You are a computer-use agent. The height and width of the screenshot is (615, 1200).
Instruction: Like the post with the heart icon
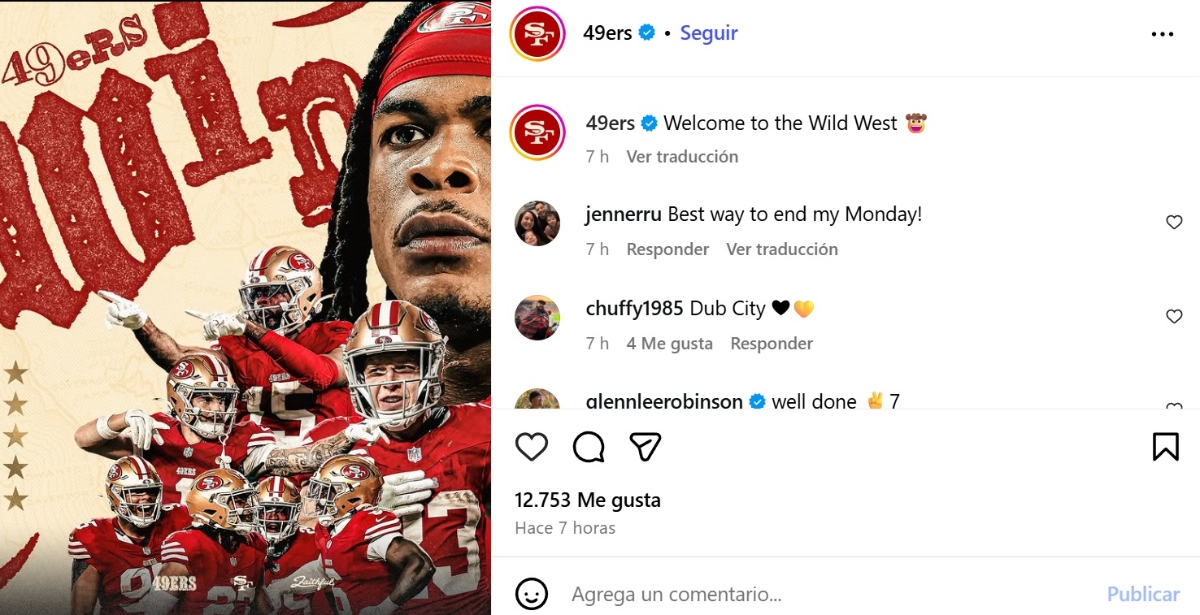[531, 446]
